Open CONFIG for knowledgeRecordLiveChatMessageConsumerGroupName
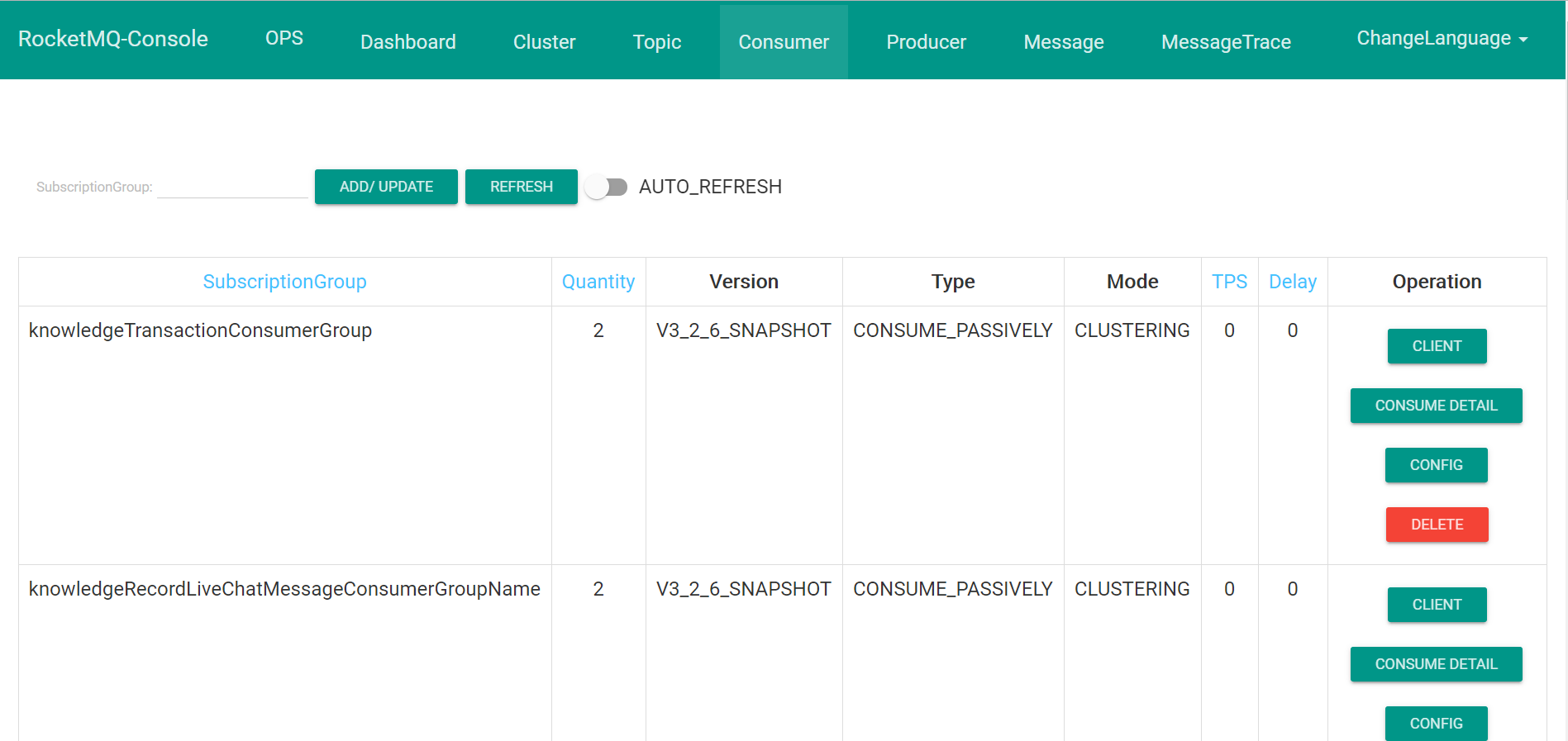 tap(1437, 724)
